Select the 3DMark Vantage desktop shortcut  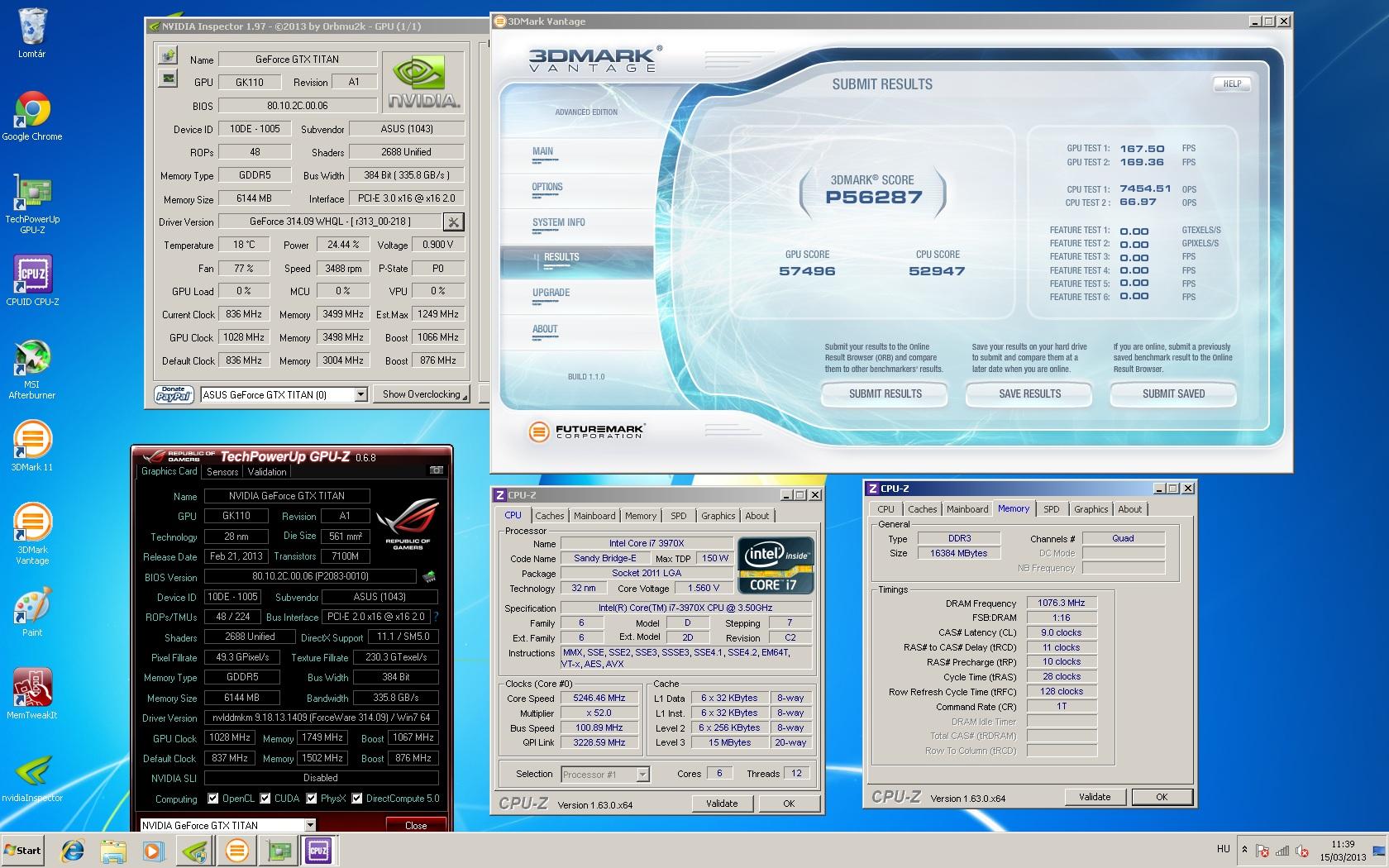(x=32, y=535)
